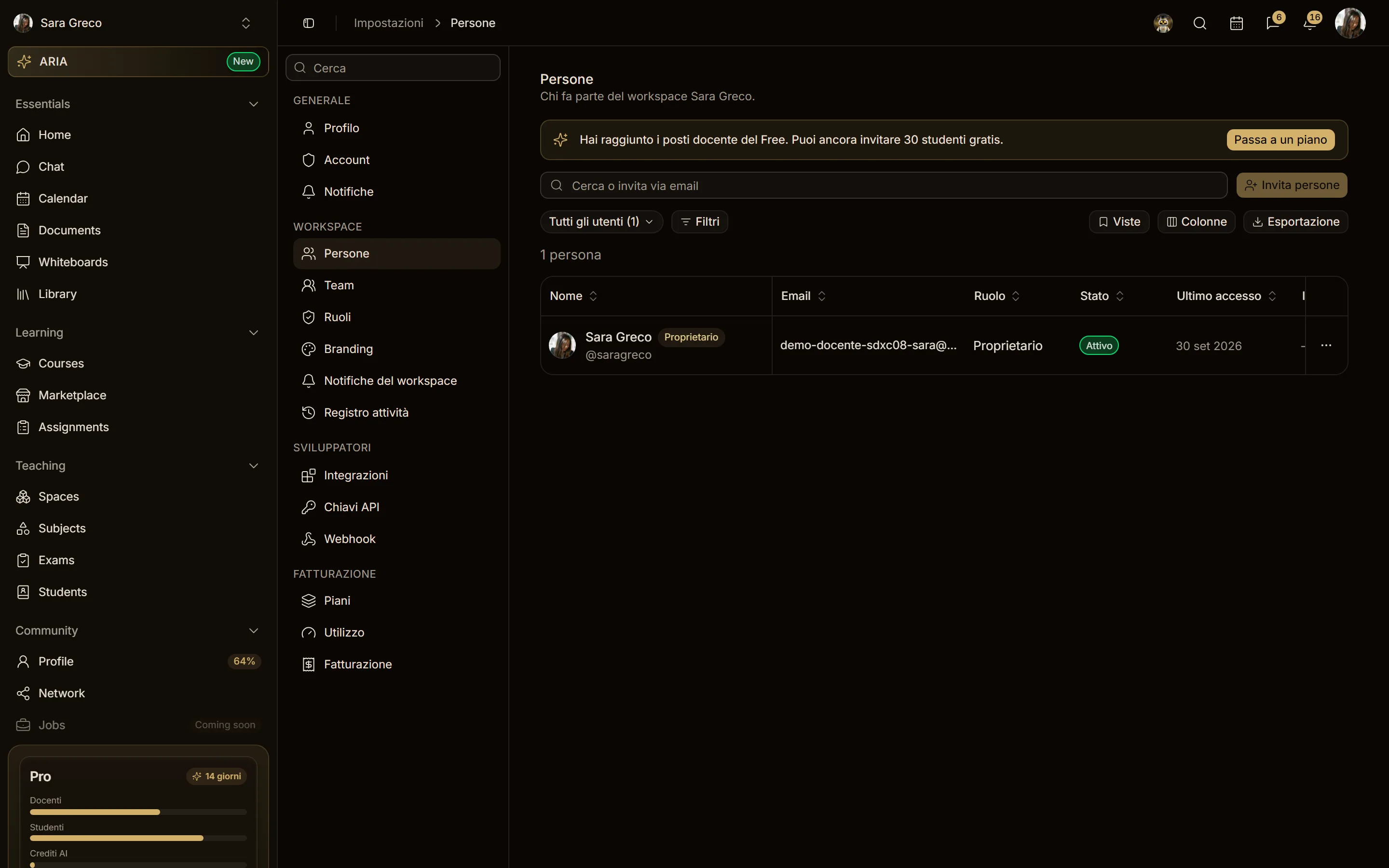Click the Docenti usage progress bar

click(138, 813)
